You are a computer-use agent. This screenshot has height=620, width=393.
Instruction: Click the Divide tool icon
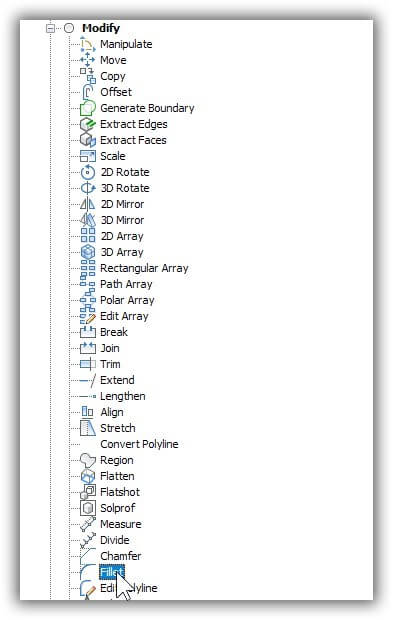(x=88, y=540)
